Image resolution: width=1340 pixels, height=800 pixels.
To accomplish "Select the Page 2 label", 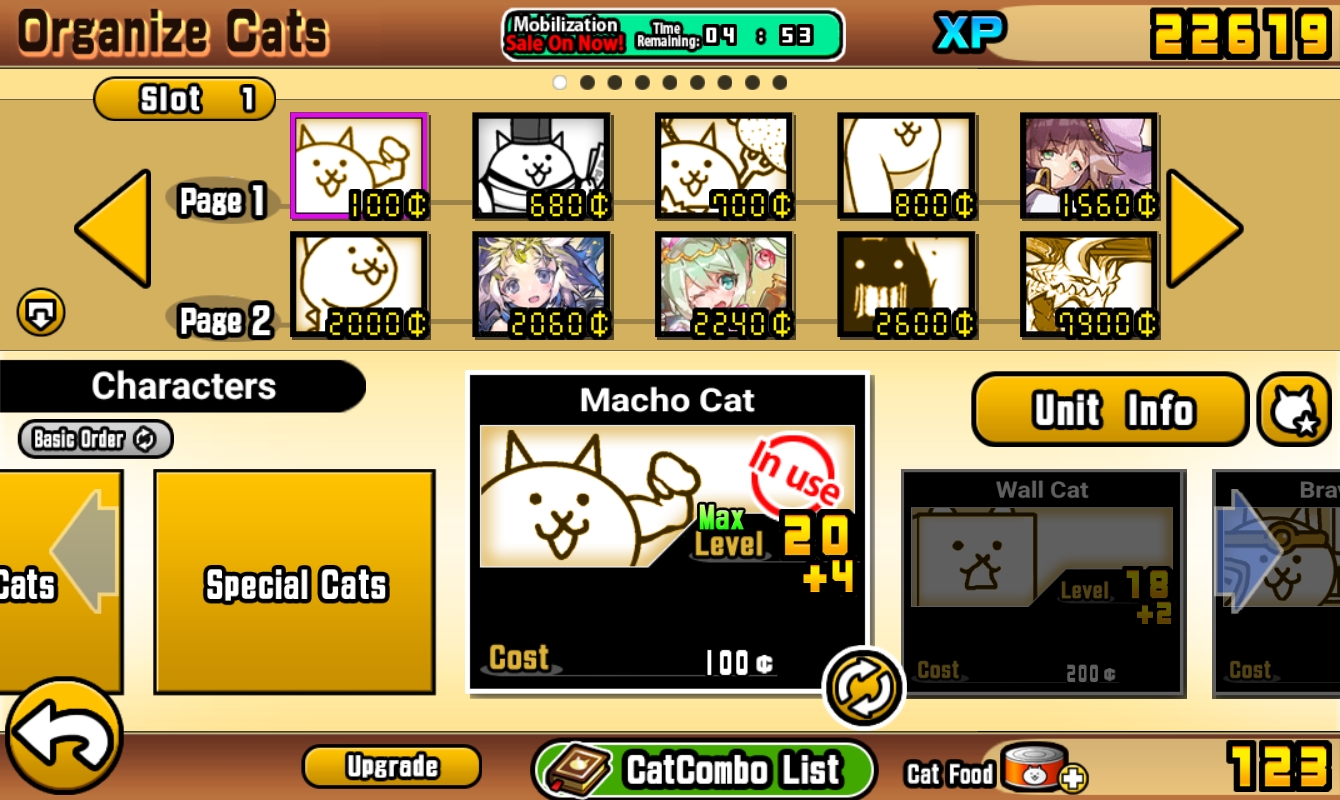I will [225, 320].
